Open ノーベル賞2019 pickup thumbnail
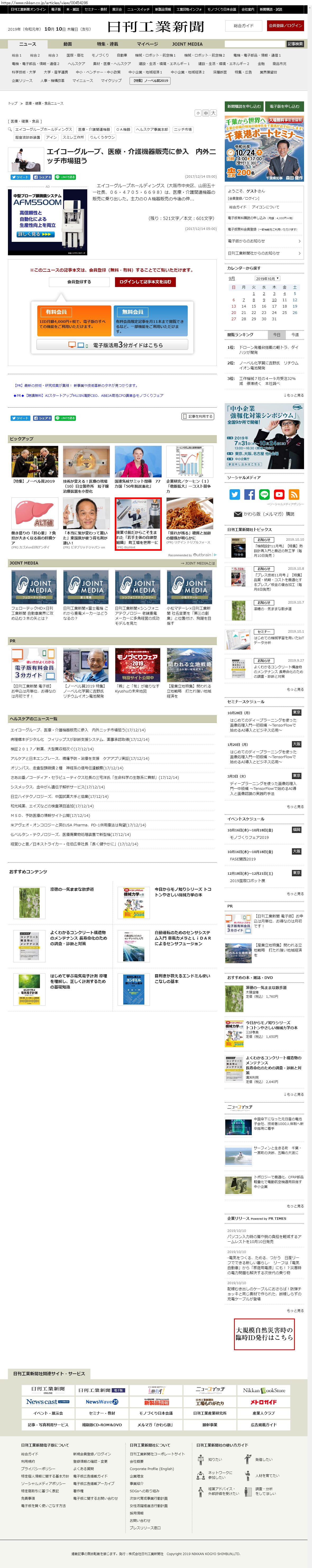The height and width of the screenshot is (1568, 312). pos(35,462)
